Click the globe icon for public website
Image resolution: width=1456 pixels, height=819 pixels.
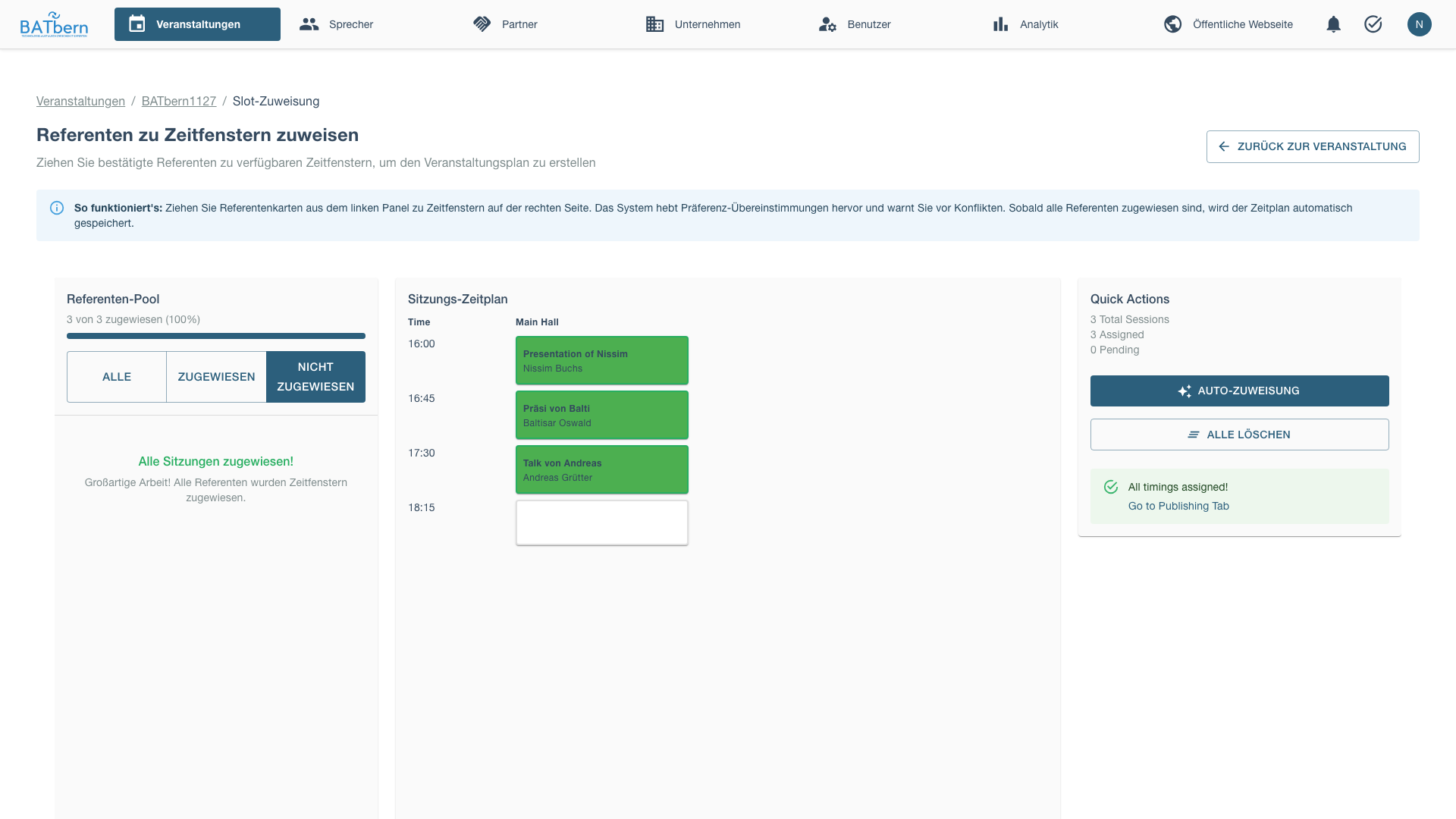pos(1173,24)
